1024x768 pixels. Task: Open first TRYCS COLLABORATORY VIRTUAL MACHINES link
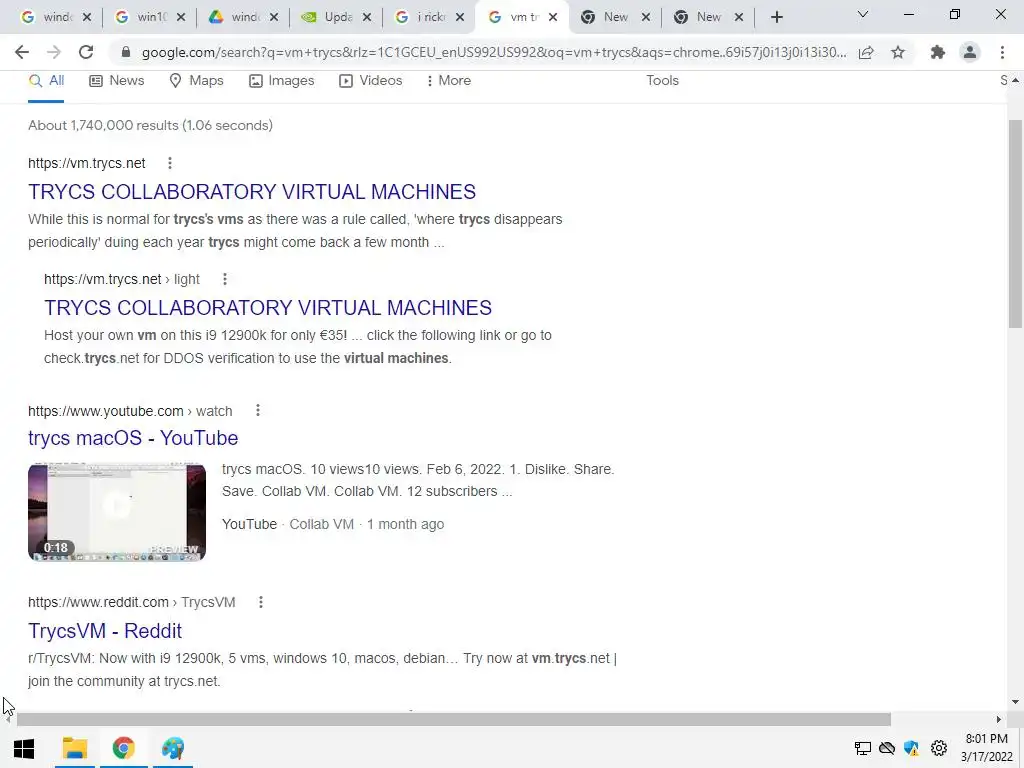click(251, 192)
